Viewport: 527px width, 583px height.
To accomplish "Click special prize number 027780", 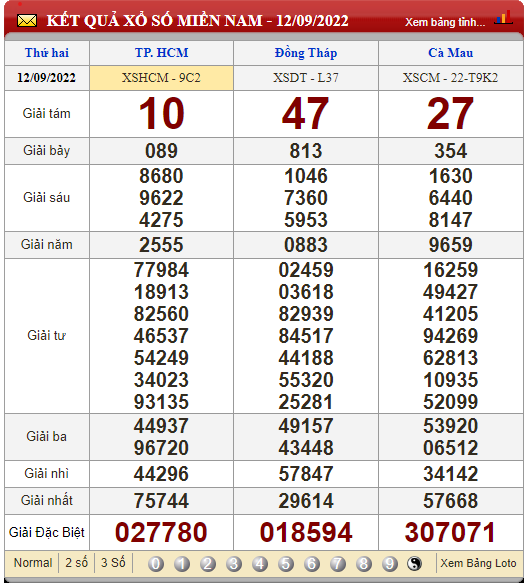I will pos(161,532).
